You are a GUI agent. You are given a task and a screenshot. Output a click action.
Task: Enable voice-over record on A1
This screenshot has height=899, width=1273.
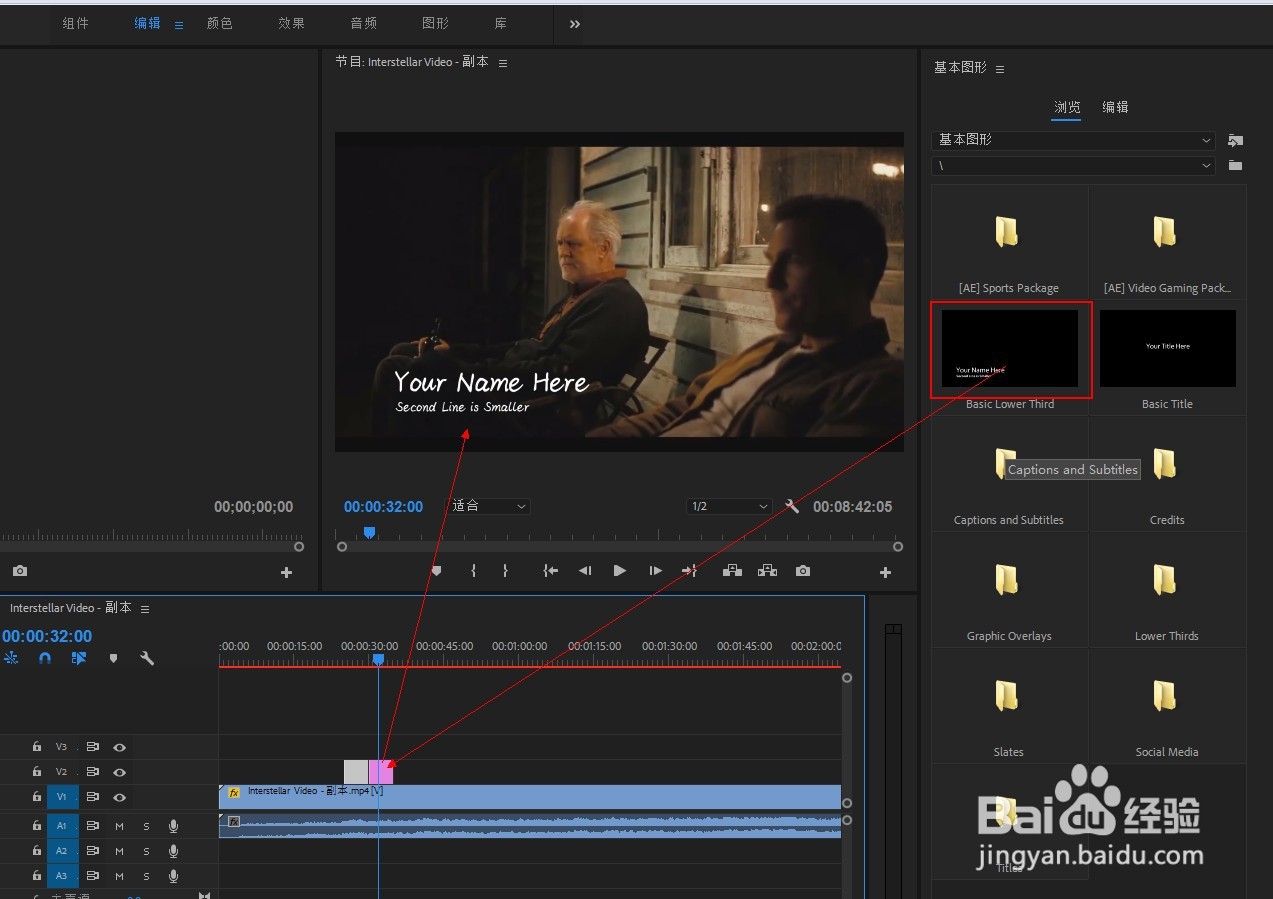point(173,826)
